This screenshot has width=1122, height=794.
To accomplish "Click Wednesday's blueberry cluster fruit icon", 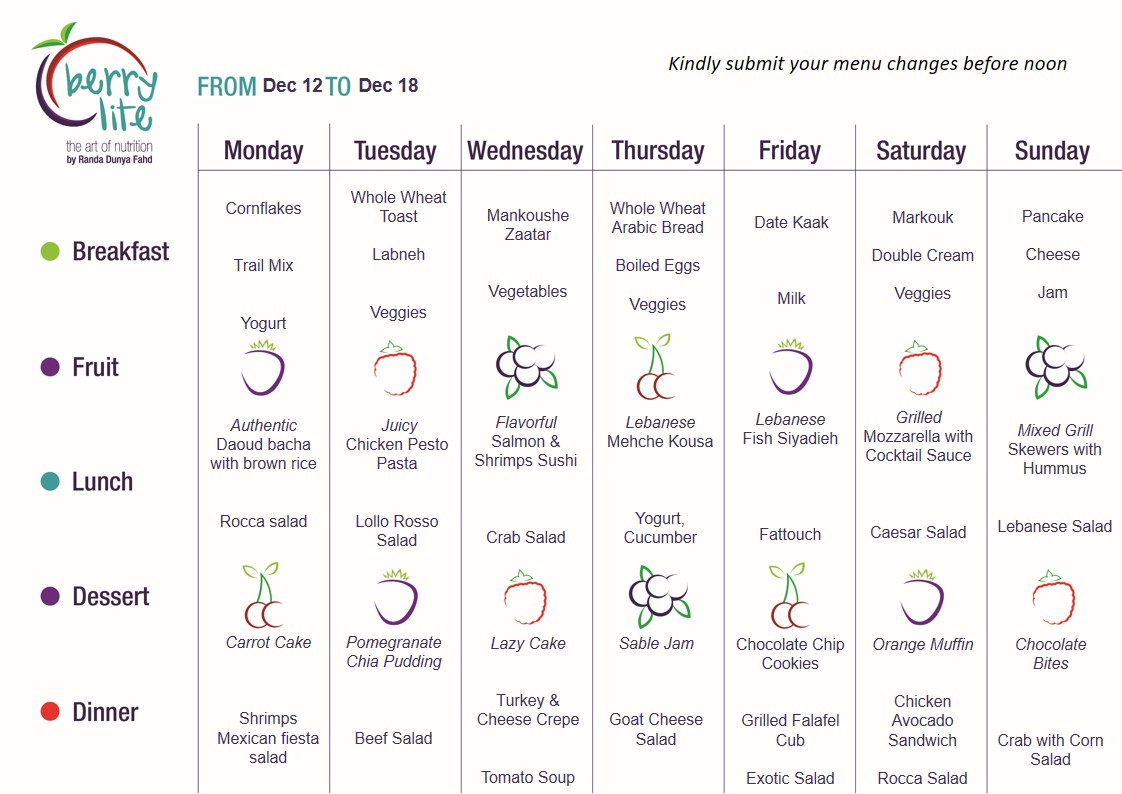I will [527, 367].
